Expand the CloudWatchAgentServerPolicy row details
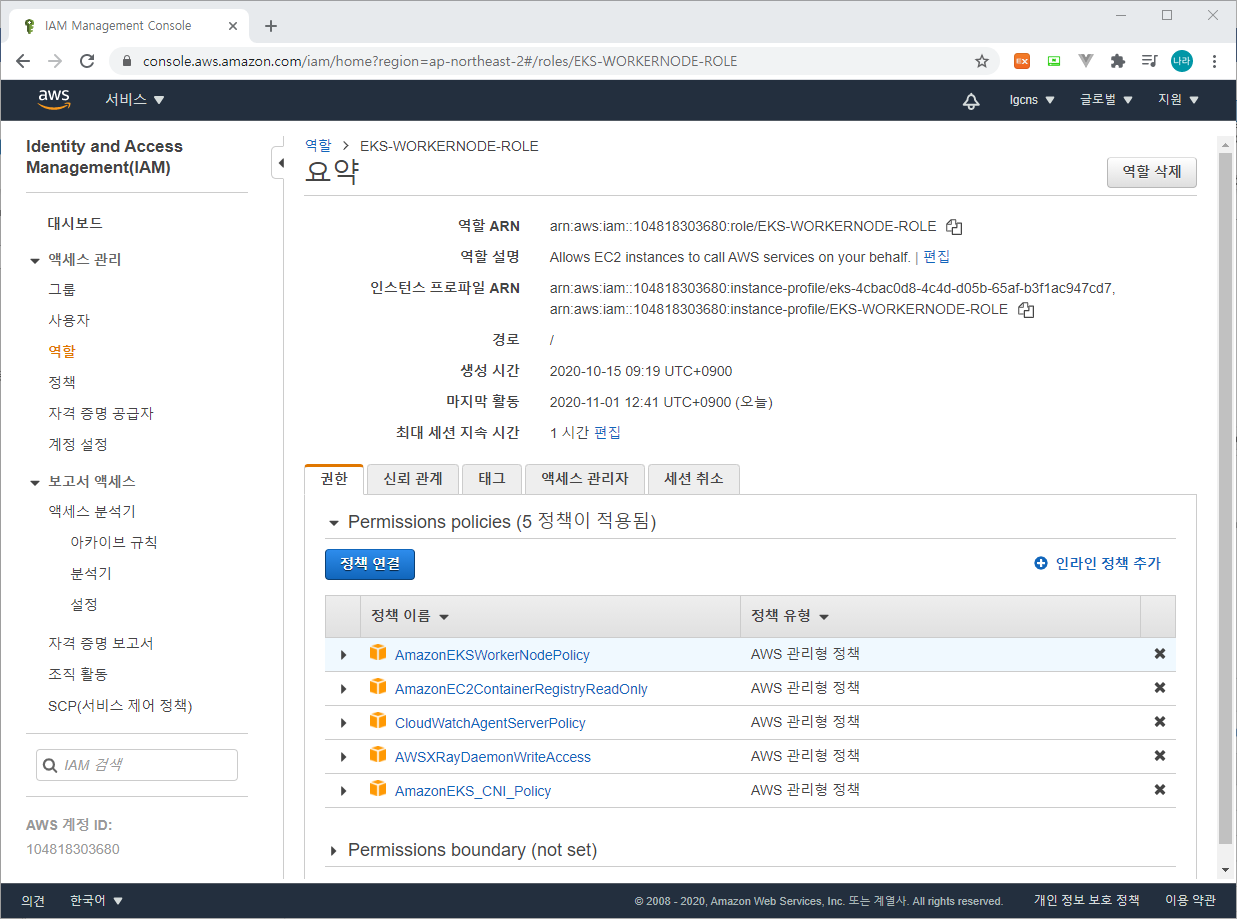 (x=343, y=723)
